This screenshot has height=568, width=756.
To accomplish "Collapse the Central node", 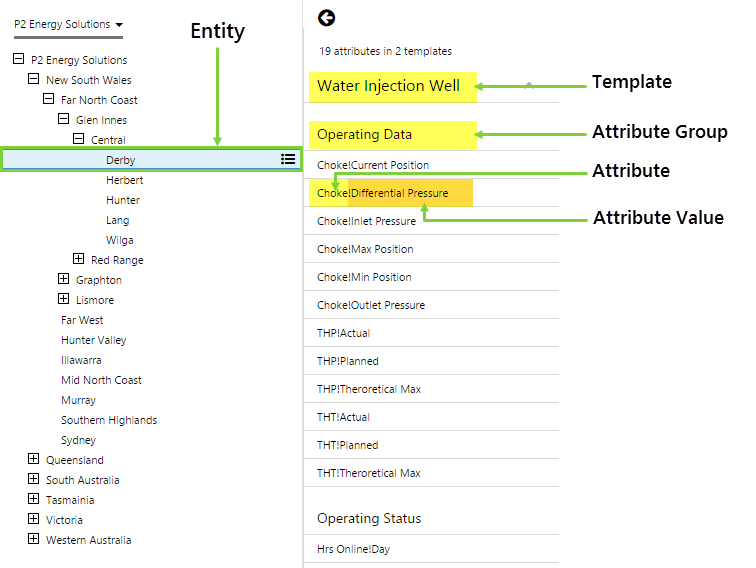I will pyautogui.click(x=78, y=140).
